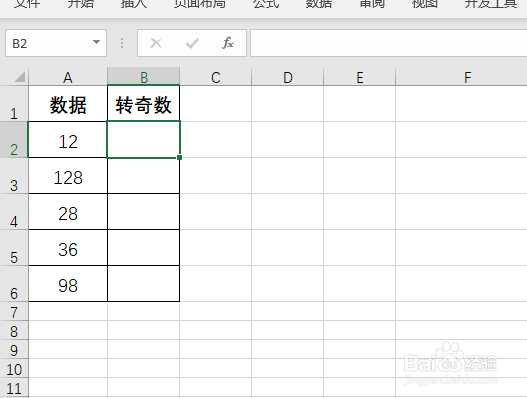The image size is (527, 398).
Task: Click the Name Box showing B2
Action: coord(56,43)
